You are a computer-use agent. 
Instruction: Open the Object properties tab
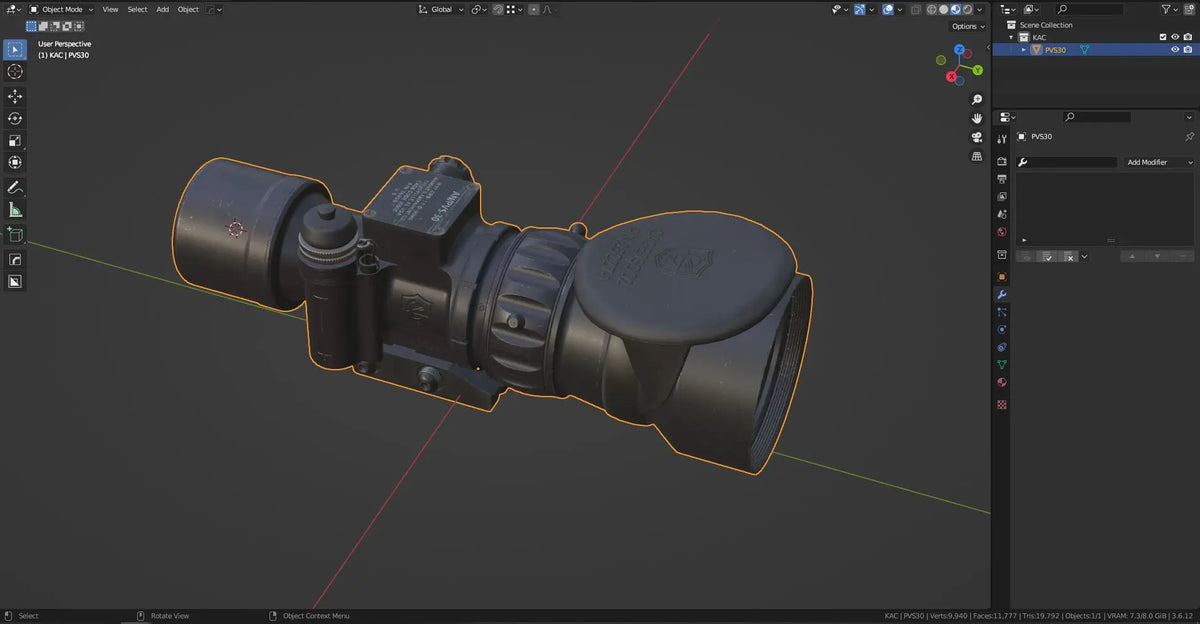tap(1002, 277)
